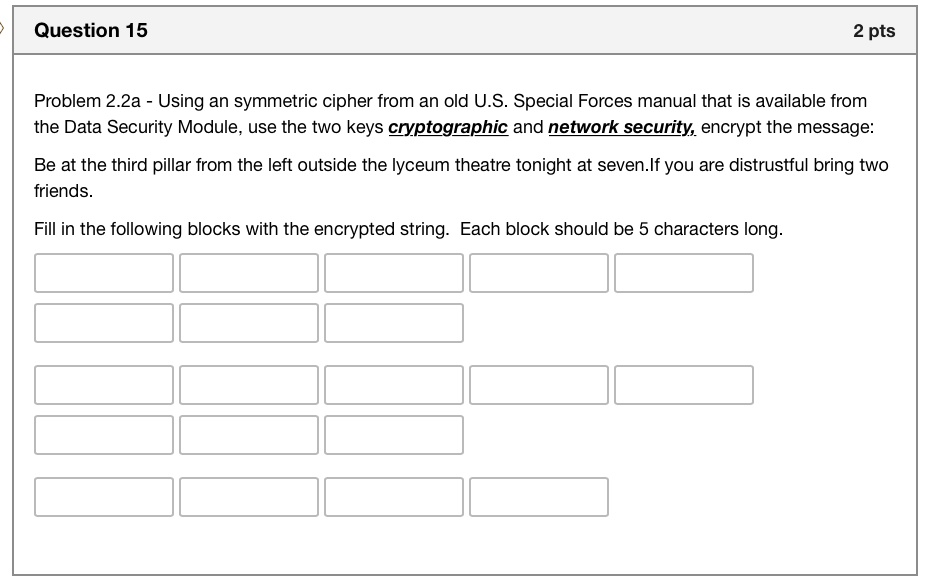Click the second input block in the third row
The width and height of the screenshot is (936, 576).
(249, 385)
